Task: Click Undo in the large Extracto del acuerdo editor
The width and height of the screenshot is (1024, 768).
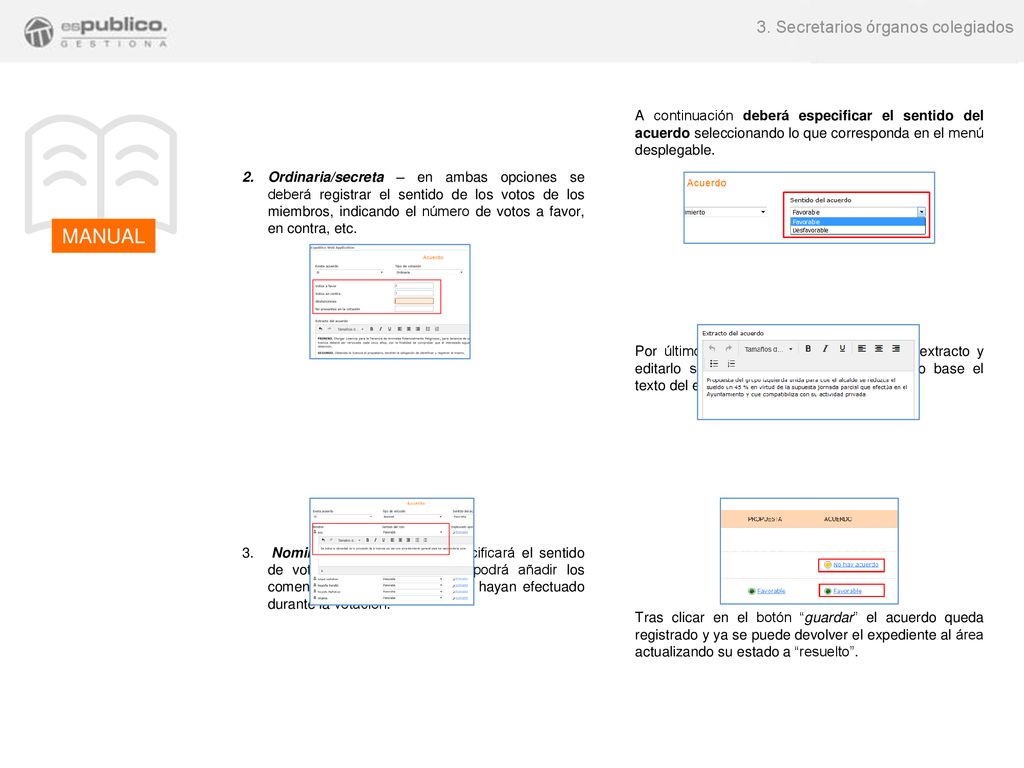Action: pyautogui.click(x=712, y=349)
